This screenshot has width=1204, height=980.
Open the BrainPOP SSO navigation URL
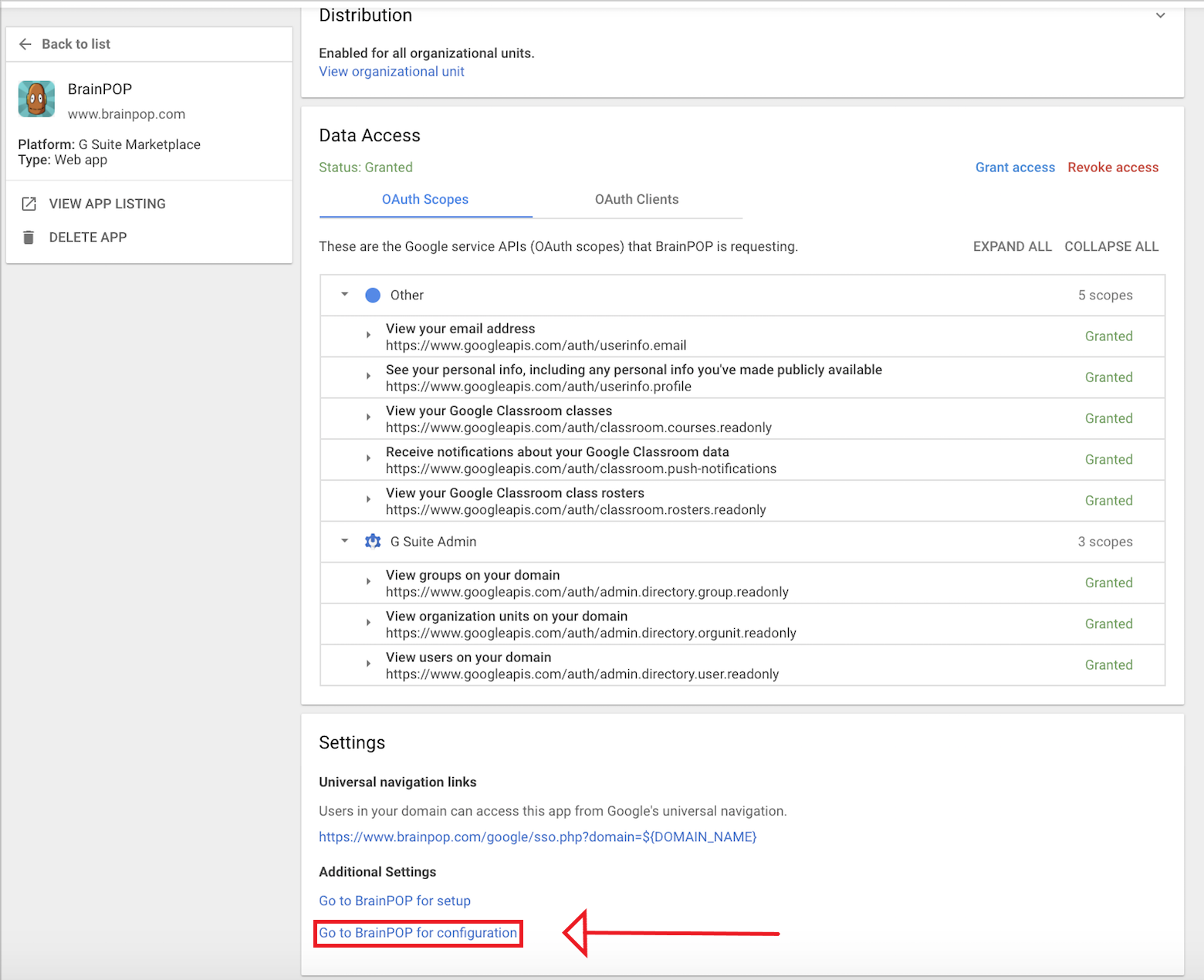pos(538,836)
